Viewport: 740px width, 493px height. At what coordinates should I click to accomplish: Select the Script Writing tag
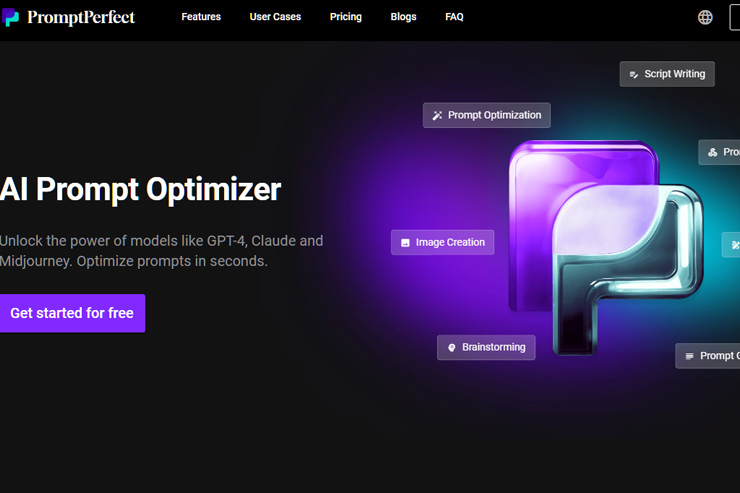point(667,74)
